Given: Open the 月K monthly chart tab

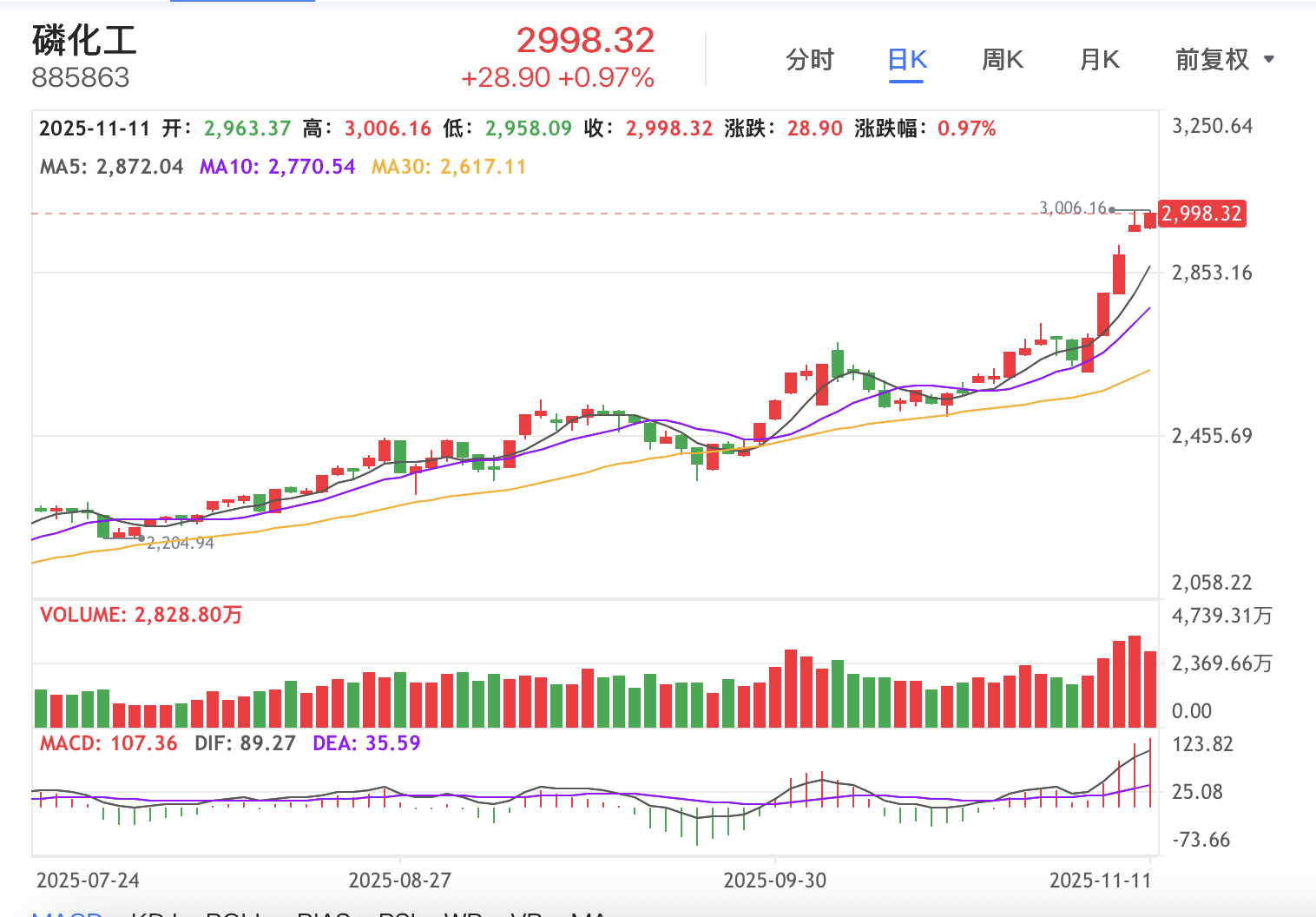Looking at the screenshot, I should [1099, 60].
